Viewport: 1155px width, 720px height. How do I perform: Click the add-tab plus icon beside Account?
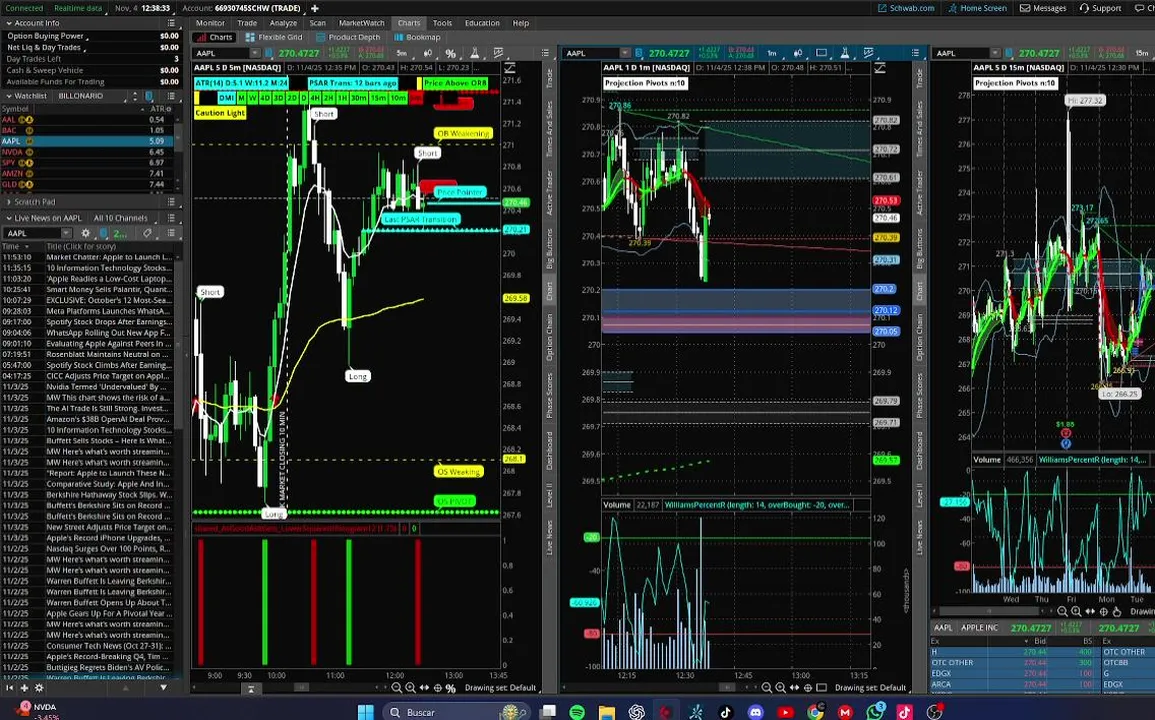click(315, 8)
